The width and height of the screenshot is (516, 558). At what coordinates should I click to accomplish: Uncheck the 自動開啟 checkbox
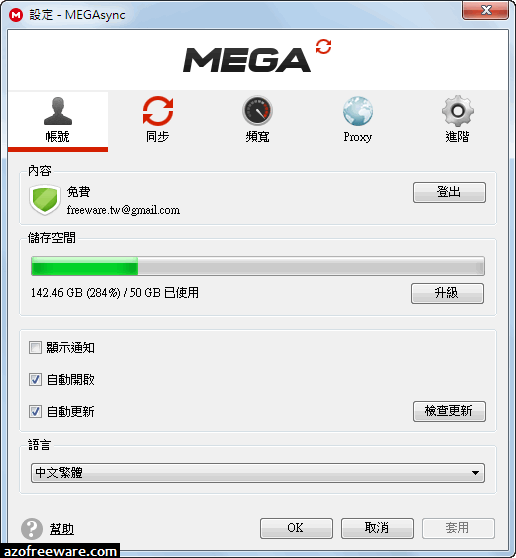pyautogui.click(x=35, y=380)
